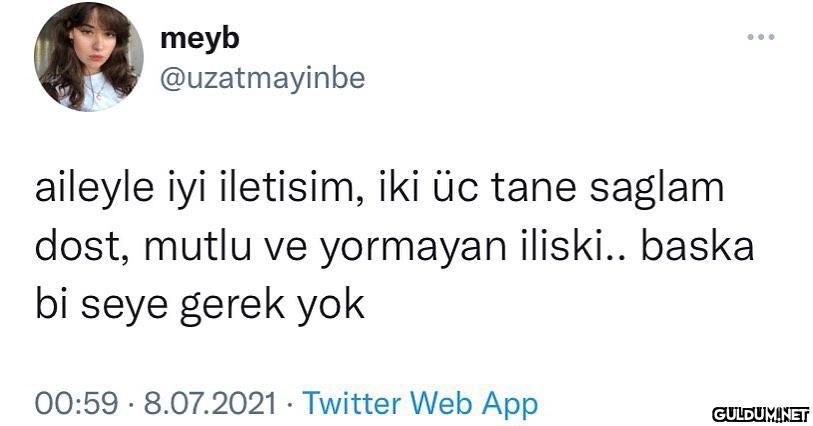Click the word seye in the tweet
This screenshot has height=426, width=813.
point(124,307)
